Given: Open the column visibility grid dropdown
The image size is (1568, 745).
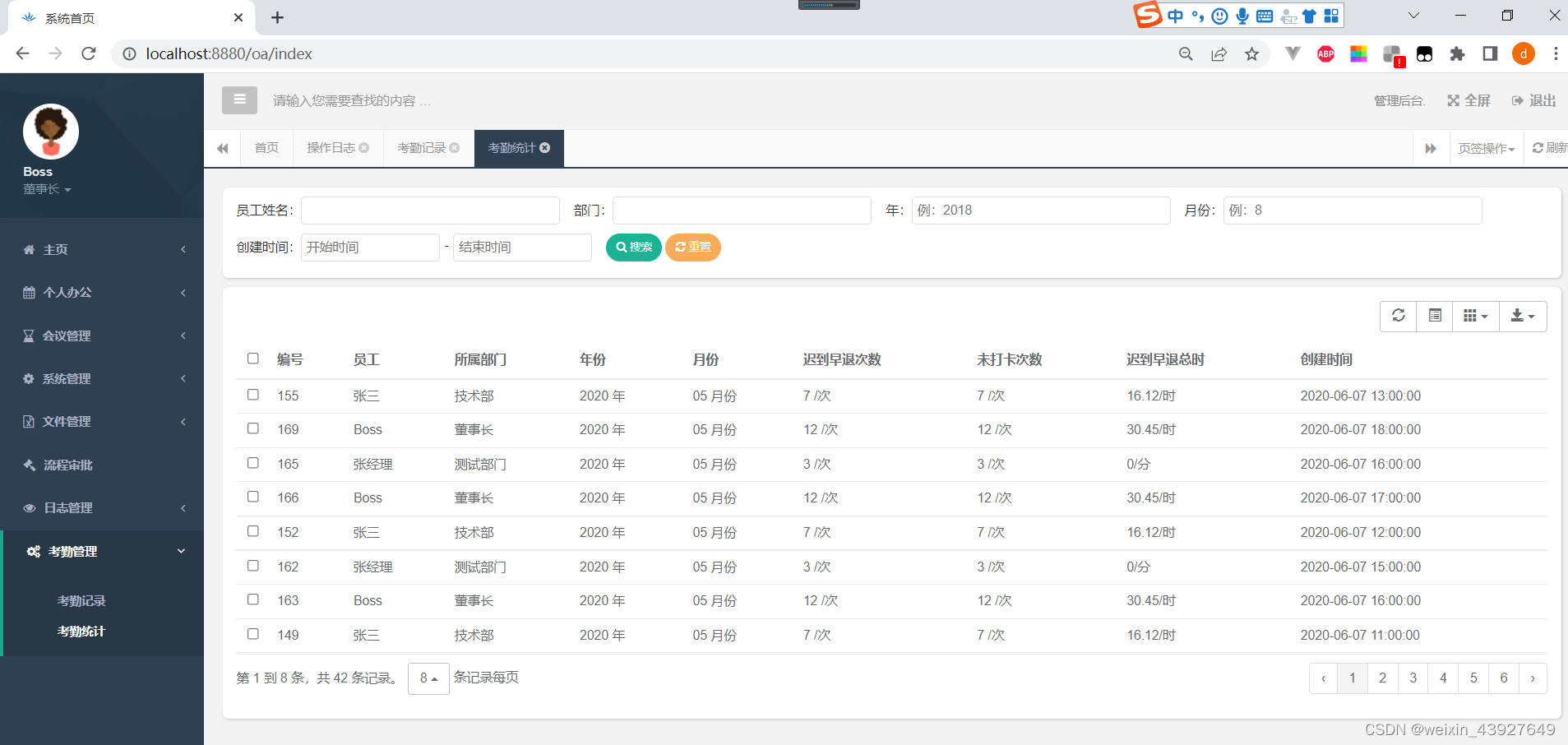Looking at the screenshot, I should (x=1476, y=316).
